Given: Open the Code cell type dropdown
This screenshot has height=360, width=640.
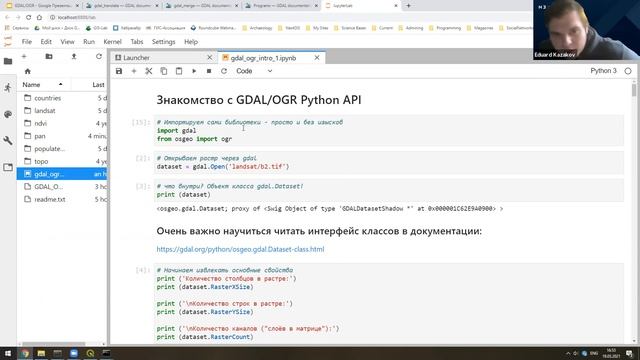Looking at the screenshot, I should tap(254, 71).
